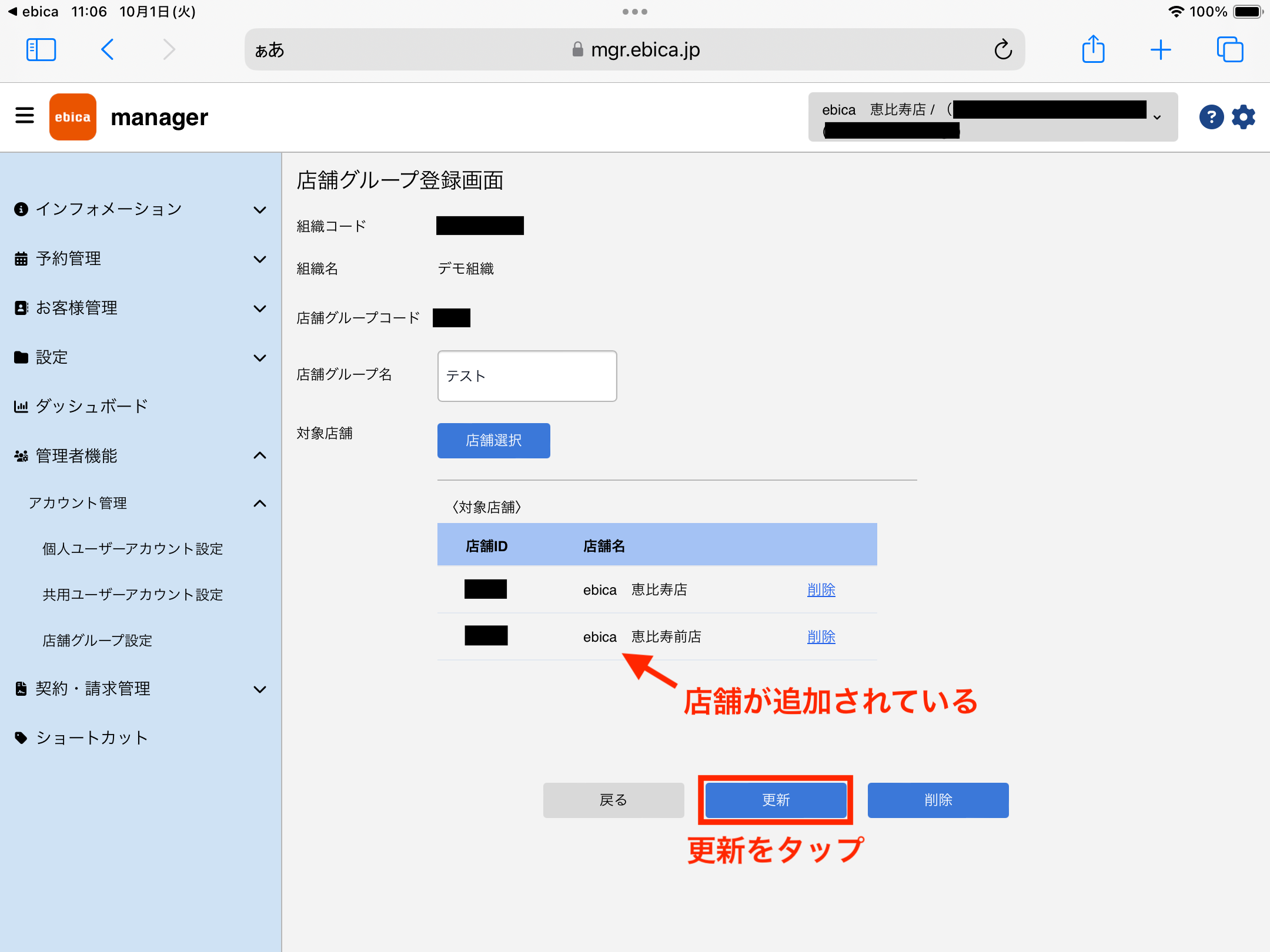This screenshot has height=952, width=1270.
Task: Click 店舗ID column header
Action: pyautogui.click(x=487, y=547)
